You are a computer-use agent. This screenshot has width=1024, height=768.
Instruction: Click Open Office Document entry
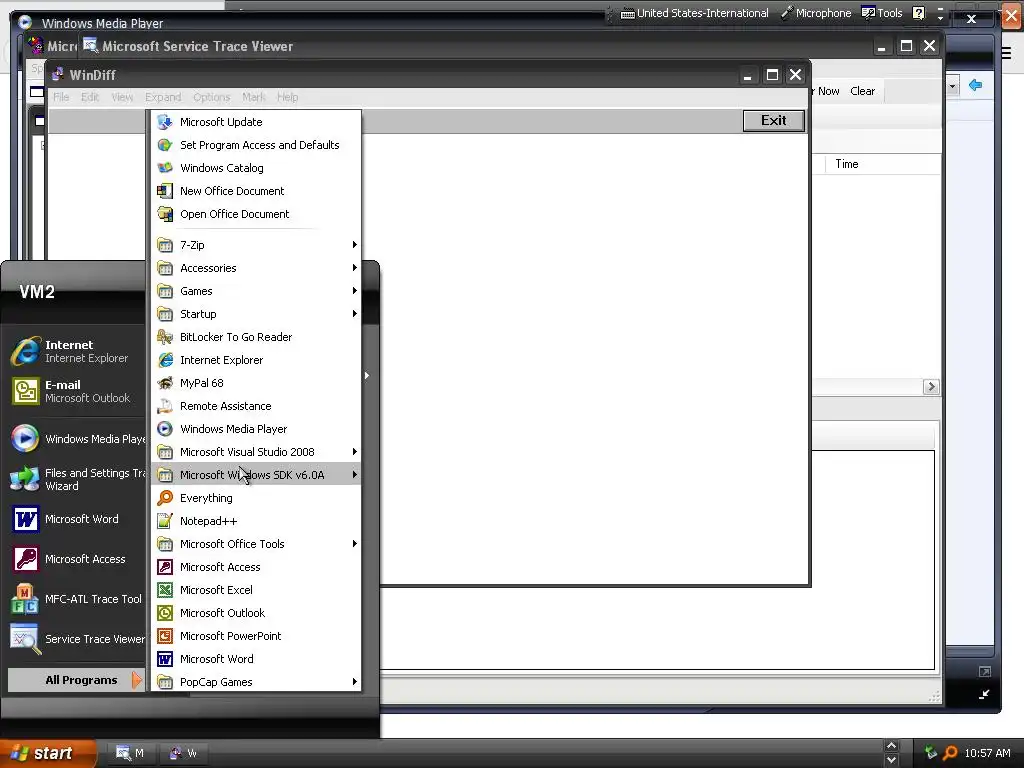coord(256,214)
